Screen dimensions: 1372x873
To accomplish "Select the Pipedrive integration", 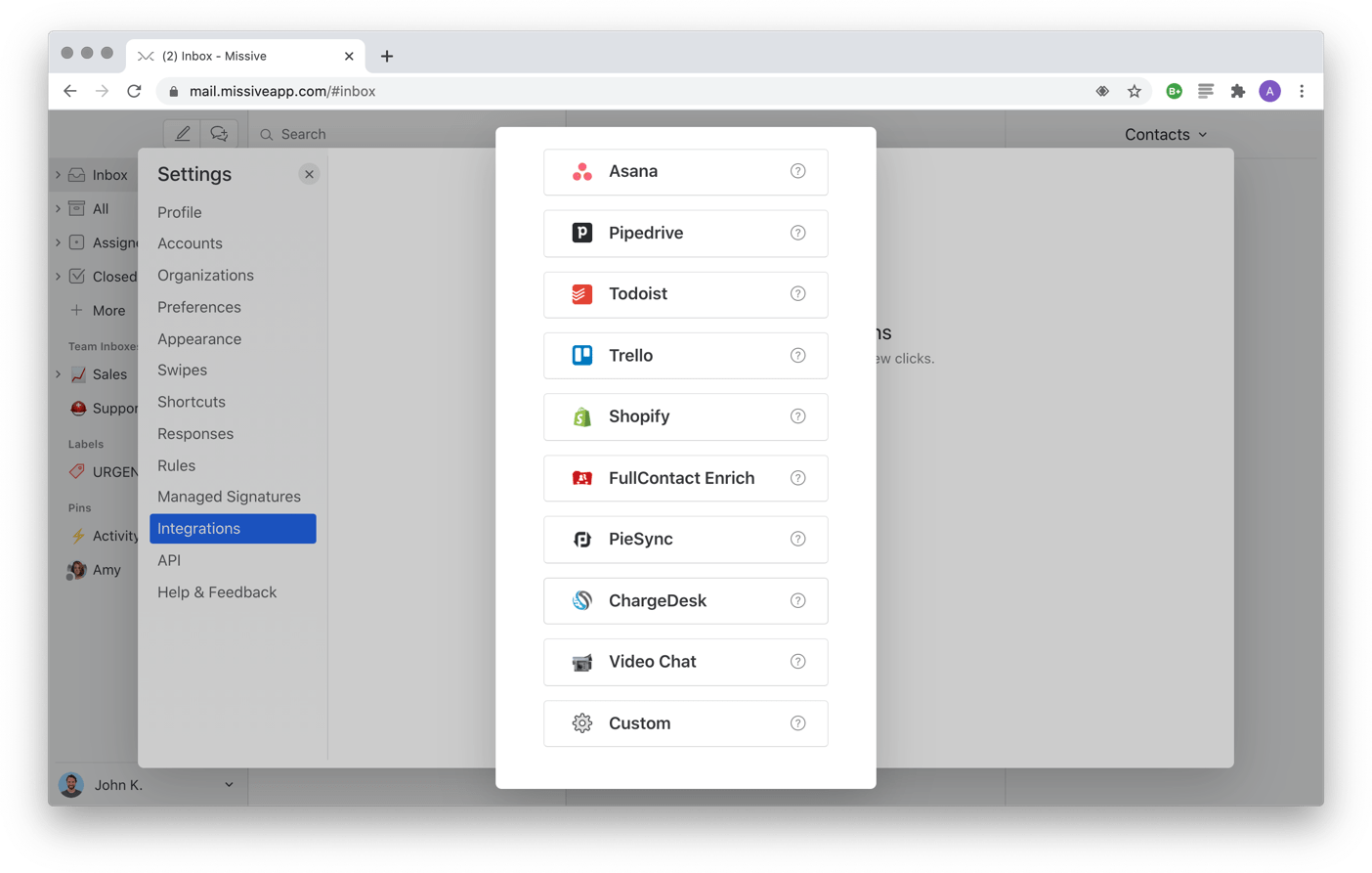I will (x=685, y=233).
